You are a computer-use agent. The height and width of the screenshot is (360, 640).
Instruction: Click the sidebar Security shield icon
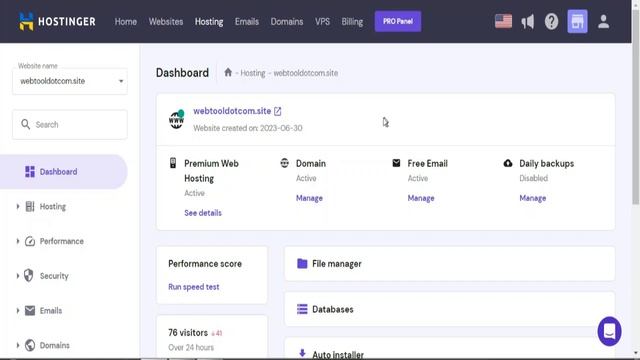coord(29,276)
